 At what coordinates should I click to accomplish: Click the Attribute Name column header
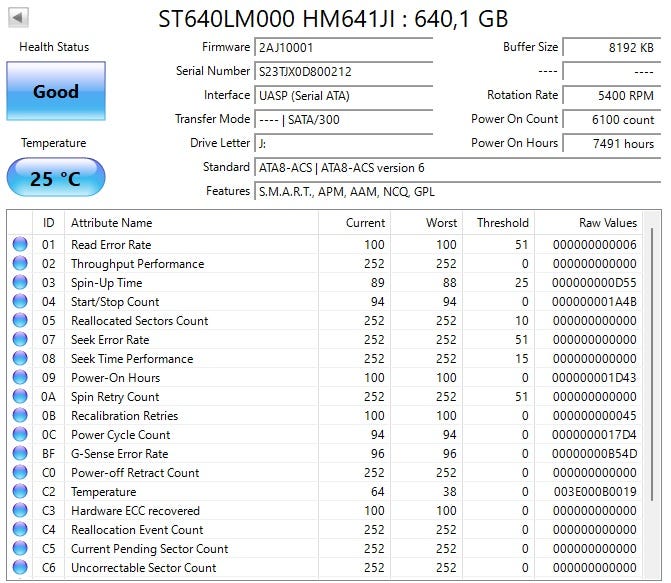click(x=112, y=223)
